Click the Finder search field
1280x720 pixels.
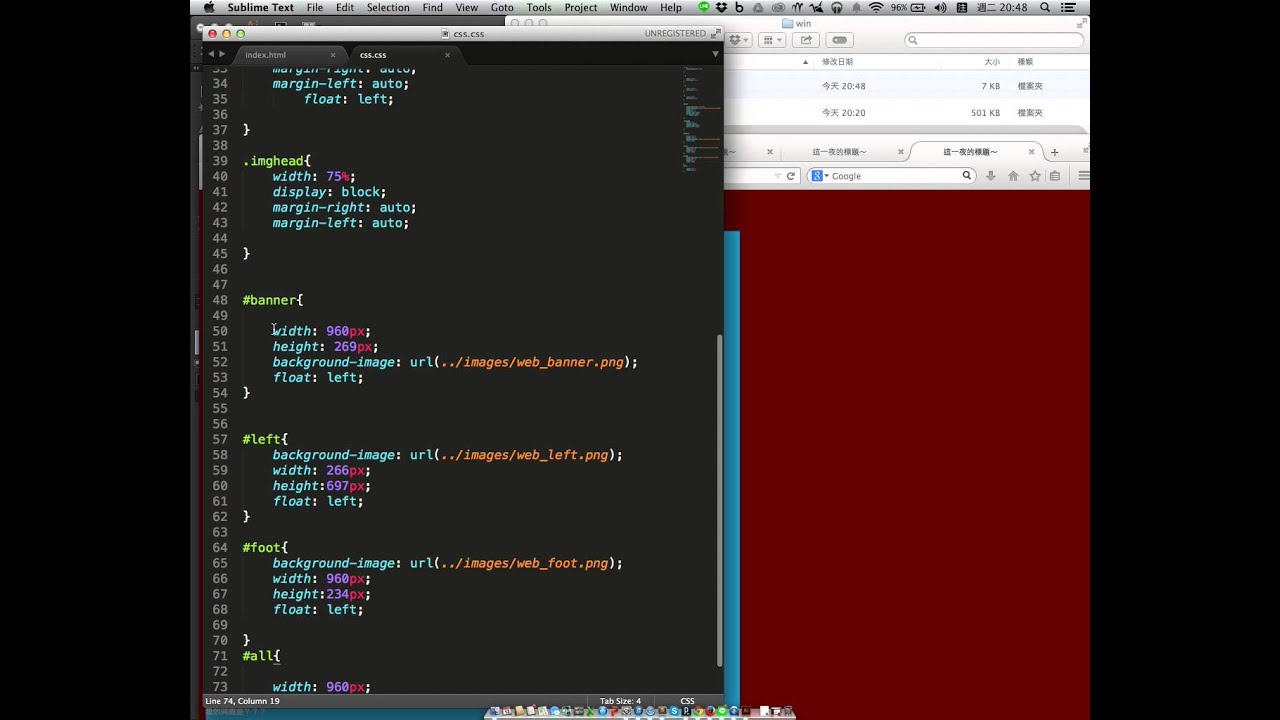tap(994, 40)
